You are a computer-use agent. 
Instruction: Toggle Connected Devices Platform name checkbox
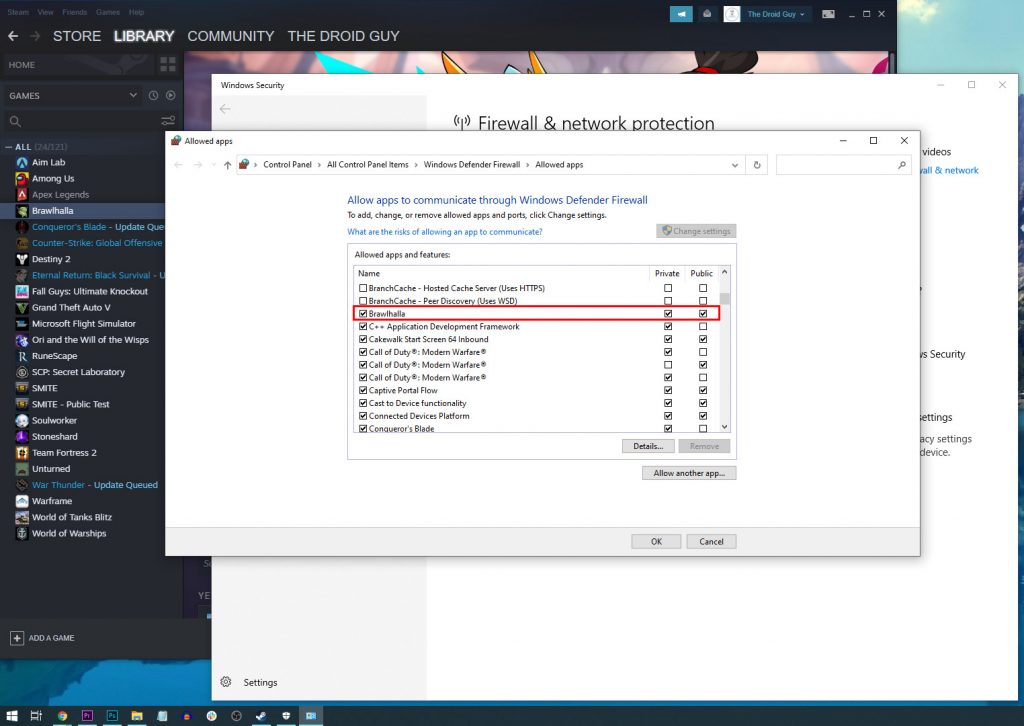coord(363,416)
